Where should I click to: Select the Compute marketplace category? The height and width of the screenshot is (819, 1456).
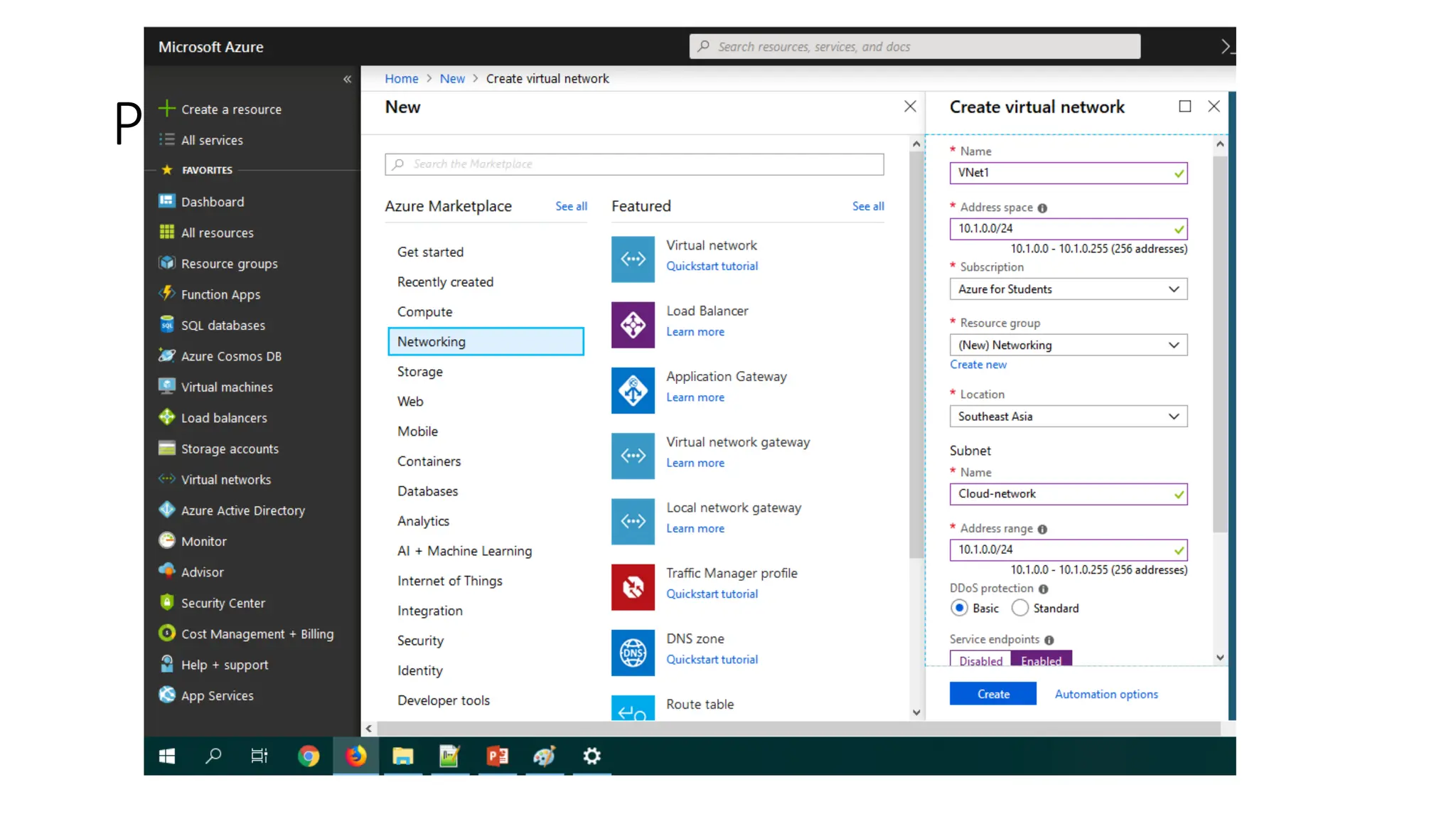coord(424,311)
